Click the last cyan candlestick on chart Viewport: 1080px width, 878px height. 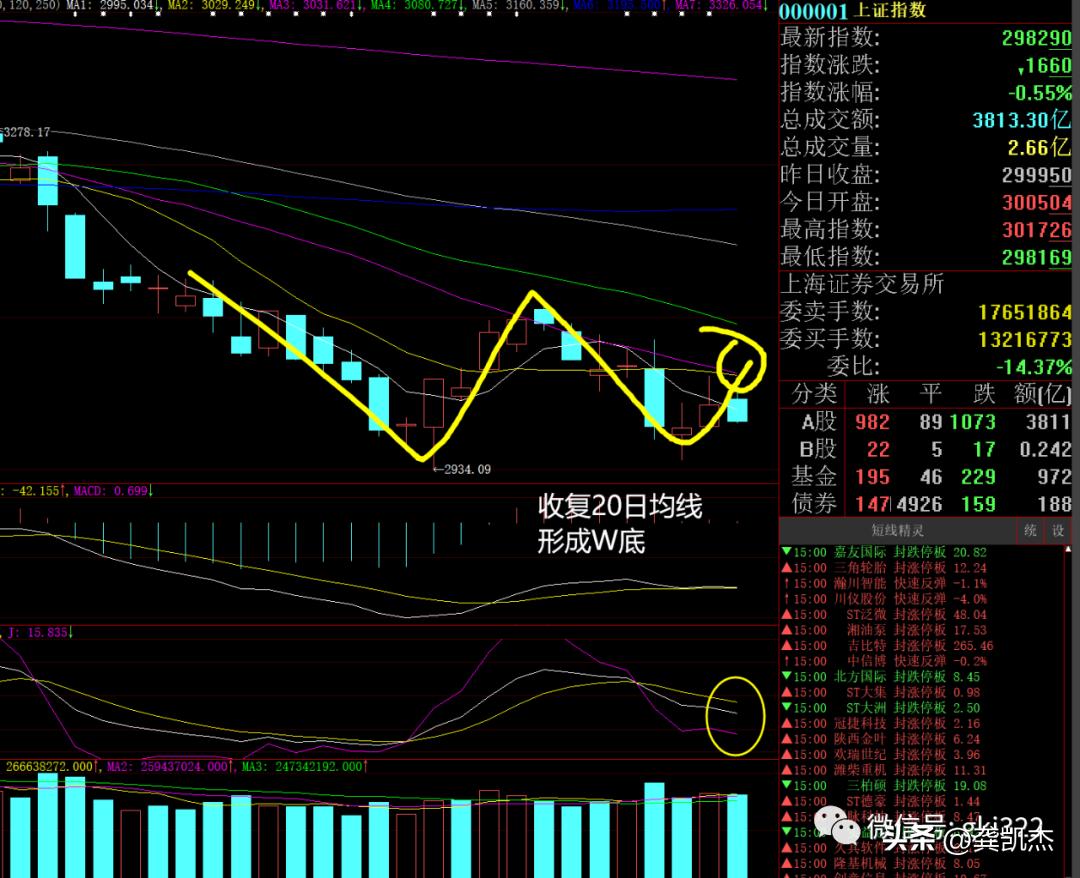pos(737,409)
